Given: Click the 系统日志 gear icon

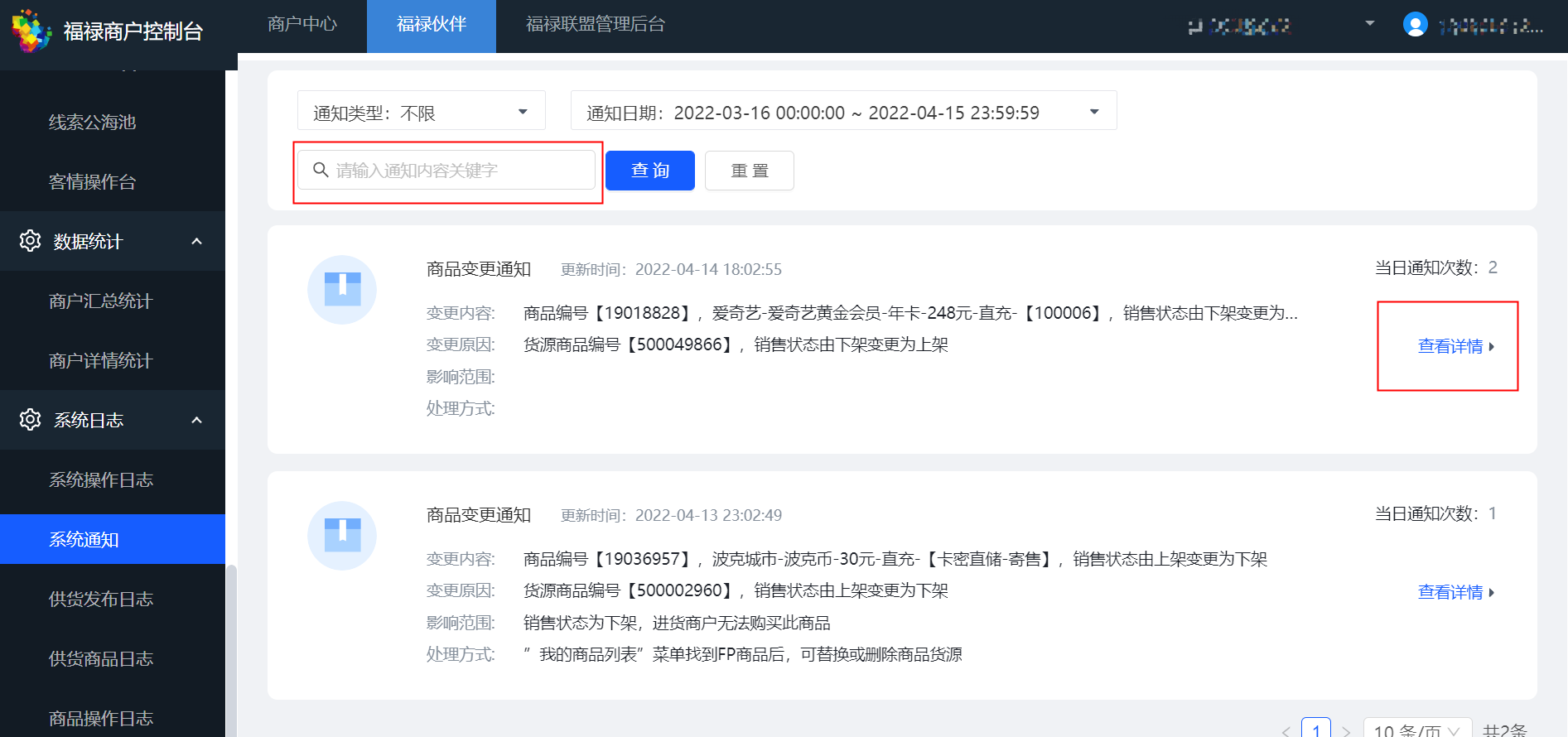Looking at the screenshot, I should 31,420.
